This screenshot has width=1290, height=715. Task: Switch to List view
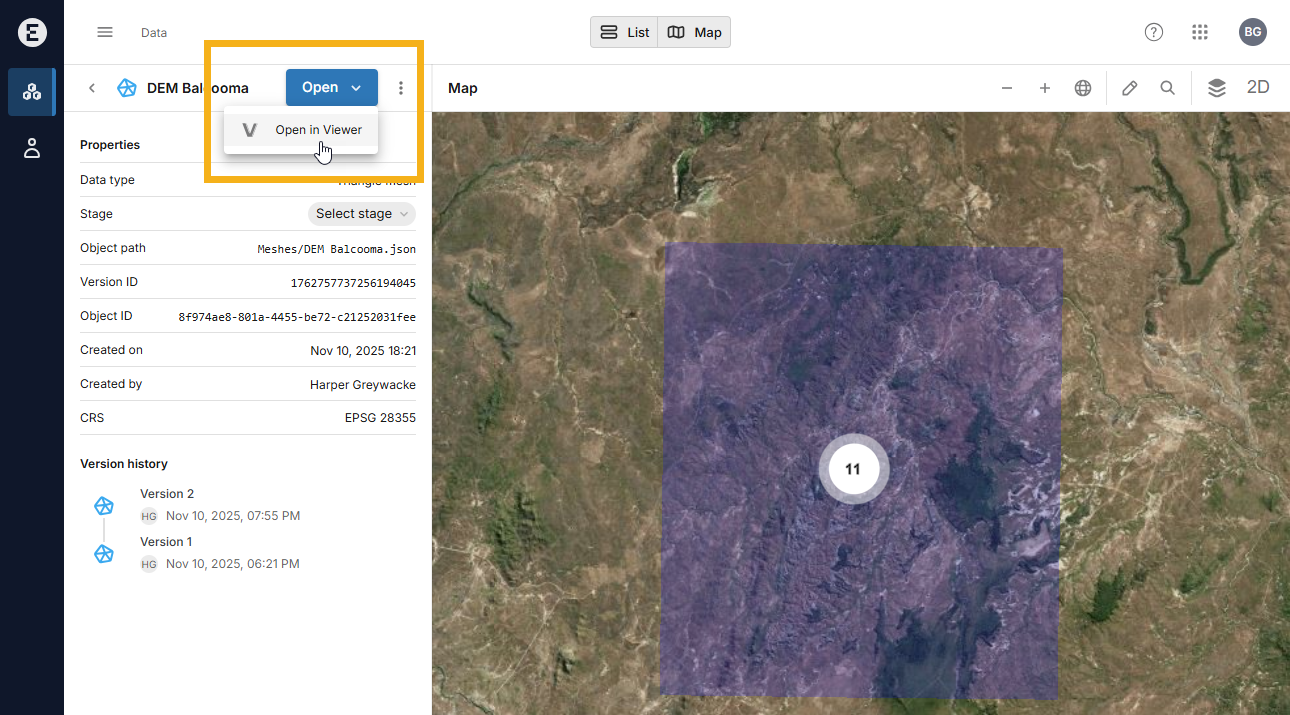(x=624, y=32)
